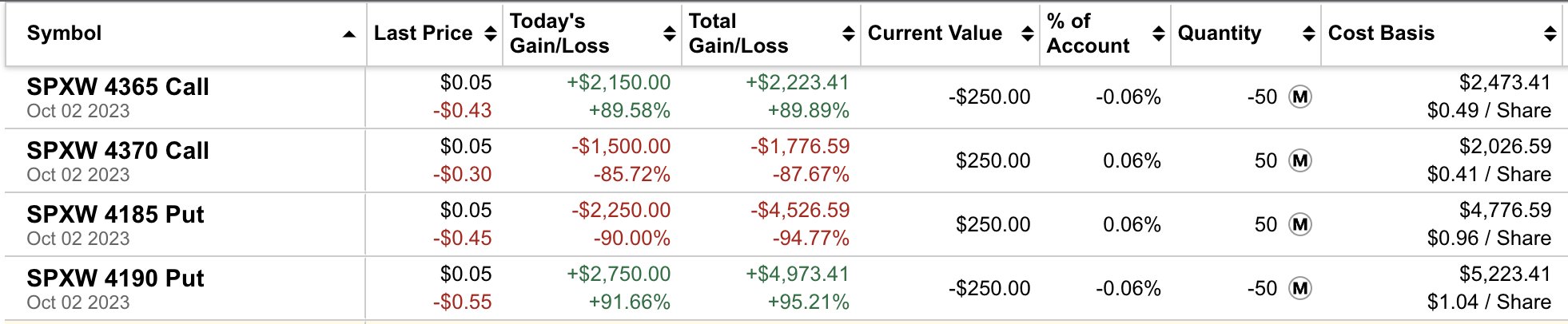
Task: Sort by Last Price using the arrows
Action: (490, 34)
